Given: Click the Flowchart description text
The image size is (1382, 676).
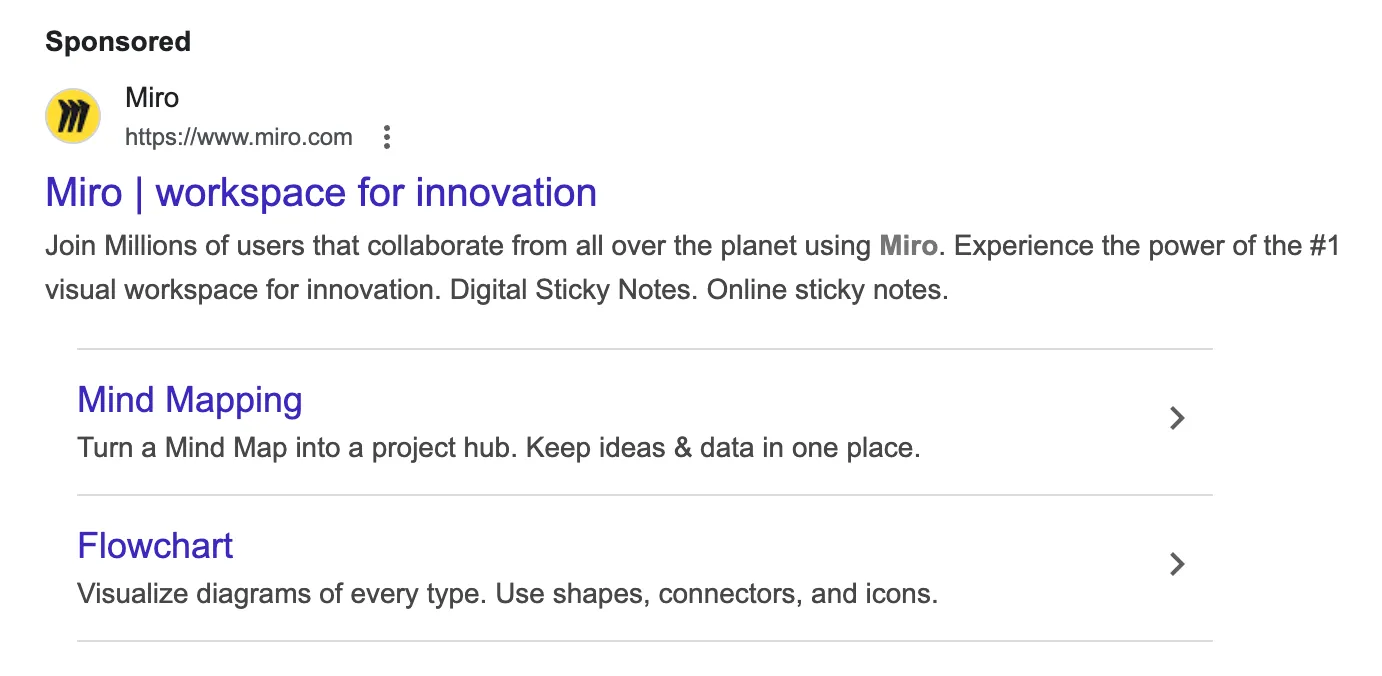Looking at the screenshot, I should [x=508, y=593].
